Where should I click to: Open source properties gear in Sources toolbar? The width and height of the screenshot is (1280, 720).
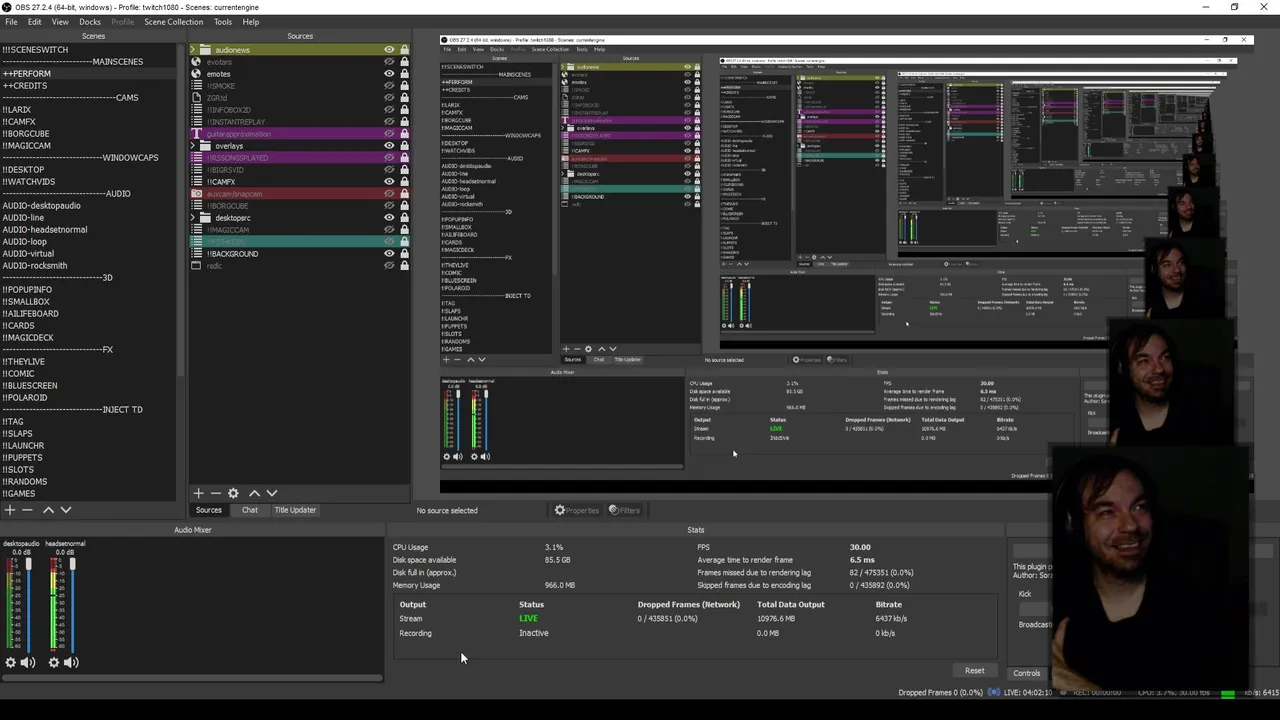tap(233, 493)
